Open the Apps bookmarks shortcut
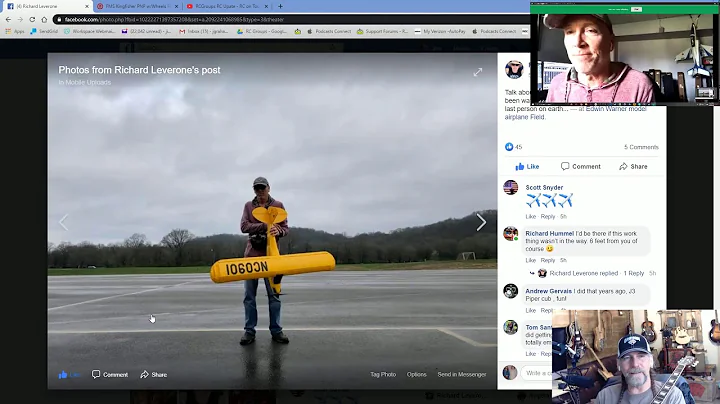This screenshot has width=720, height=404. click(15, 31)
